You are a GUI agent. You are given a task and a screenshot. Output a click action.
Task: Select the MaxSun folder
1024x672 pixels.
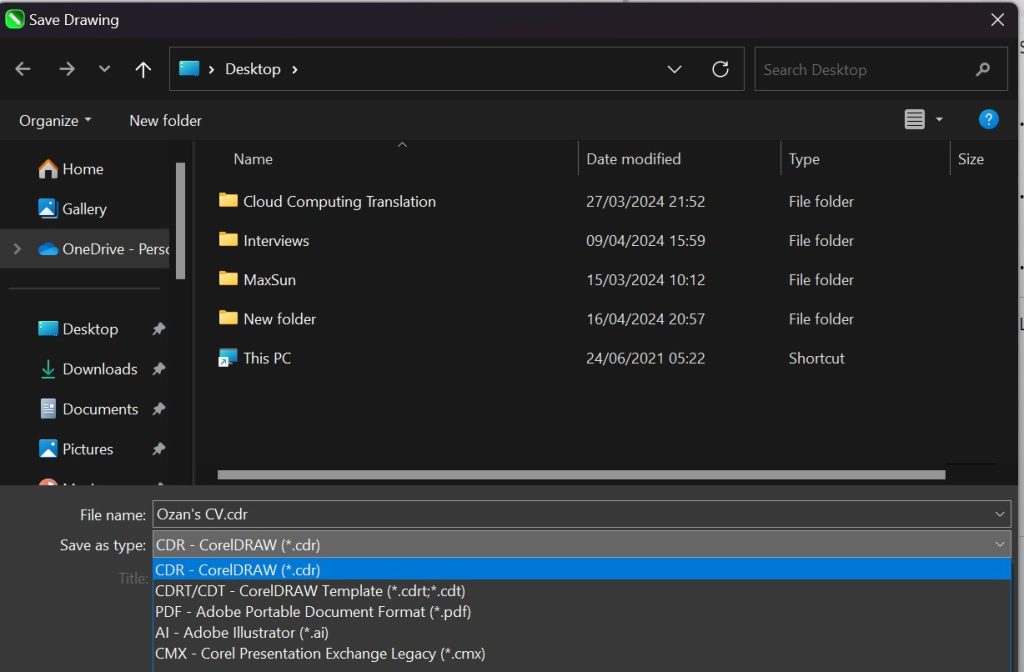pyautogui.click(x=270, y=280)
